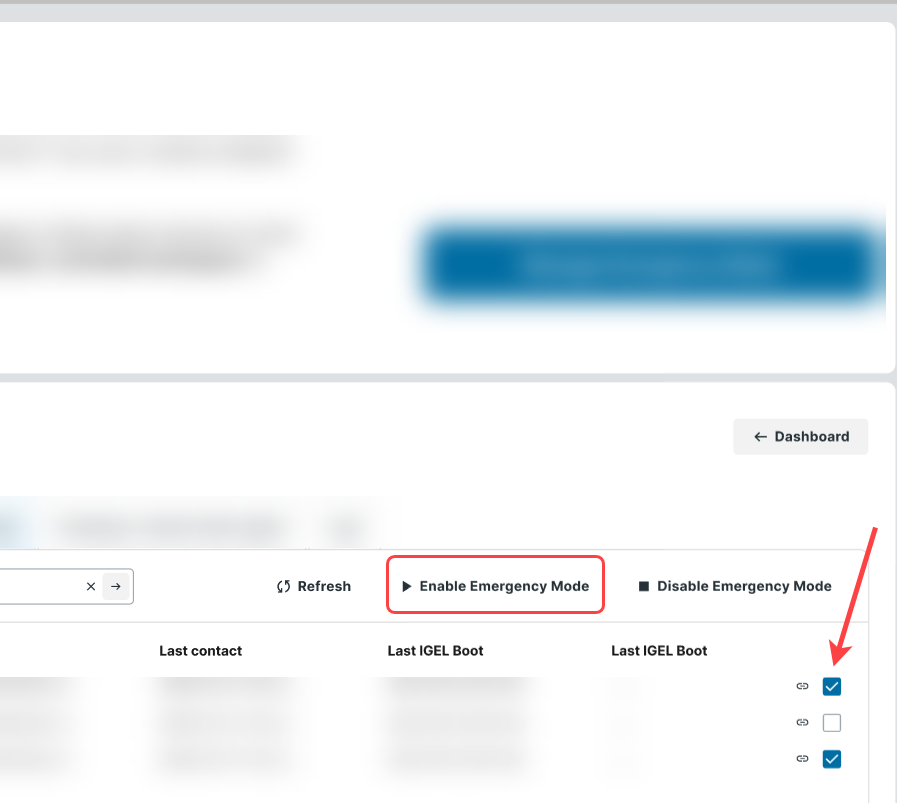Open link icon in first row

[802, 686]
